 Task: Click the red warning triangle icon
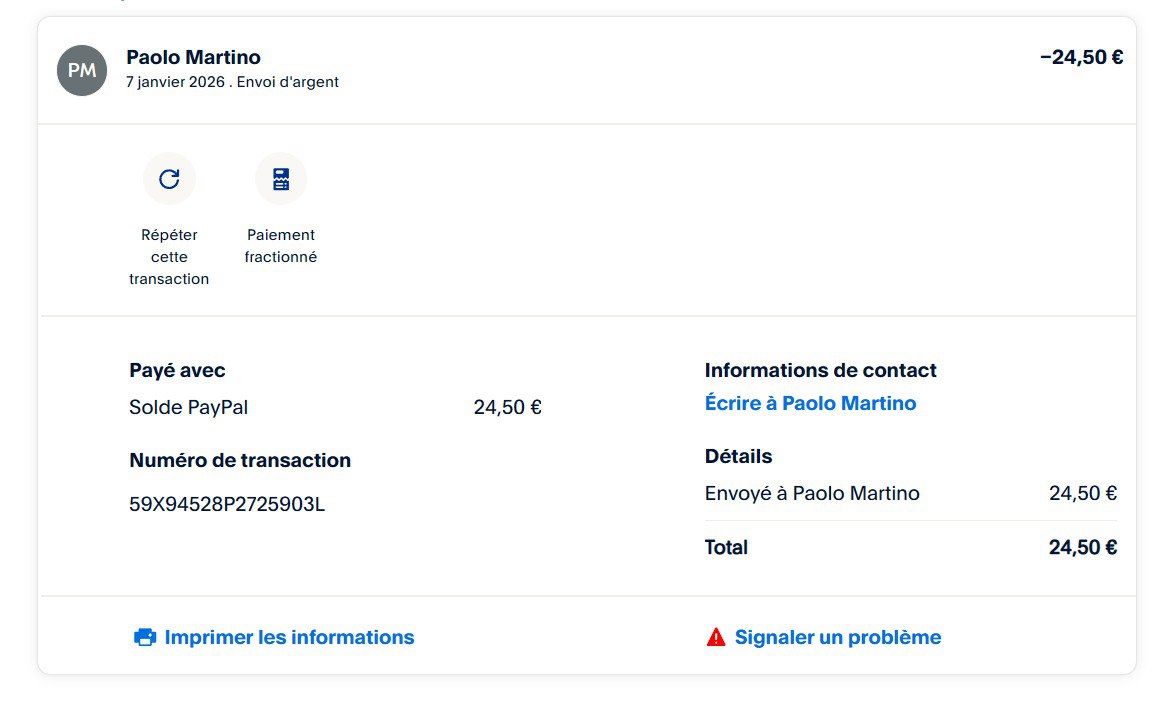(716, 637)
